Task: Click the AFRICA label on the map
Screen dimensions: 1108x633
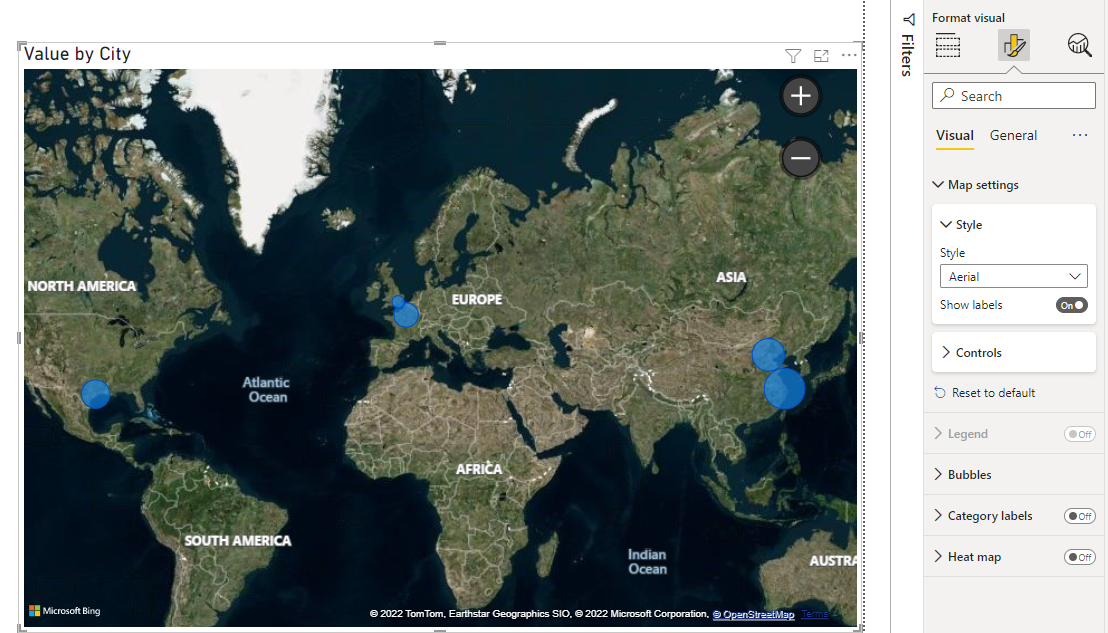Action: [x=478, y=469]
